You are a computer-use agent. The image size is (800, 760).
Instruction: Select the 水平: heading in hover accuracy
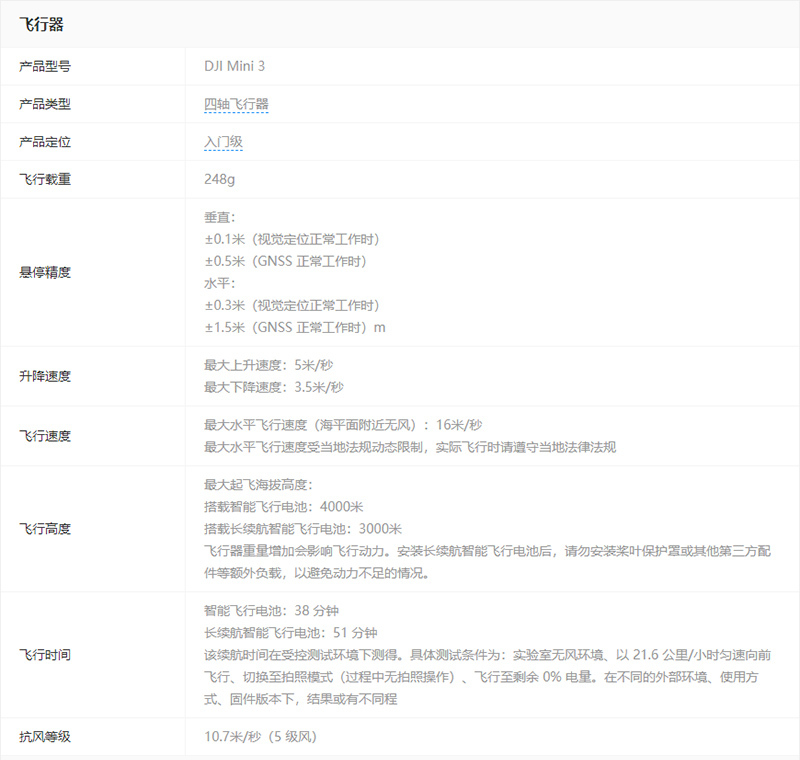220,283
